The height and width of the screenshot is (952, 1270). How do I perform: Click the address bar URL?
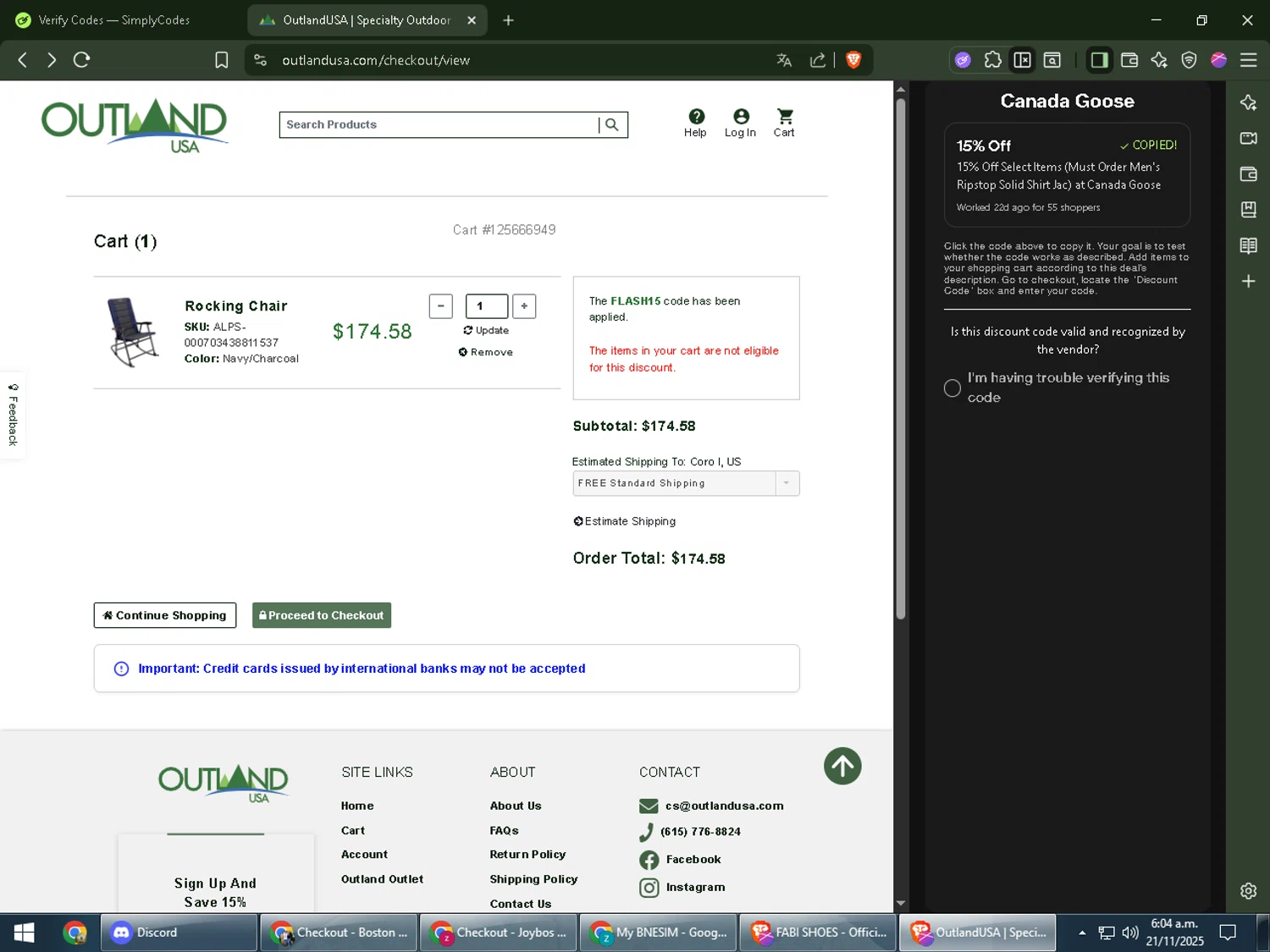tap(376, 60)
